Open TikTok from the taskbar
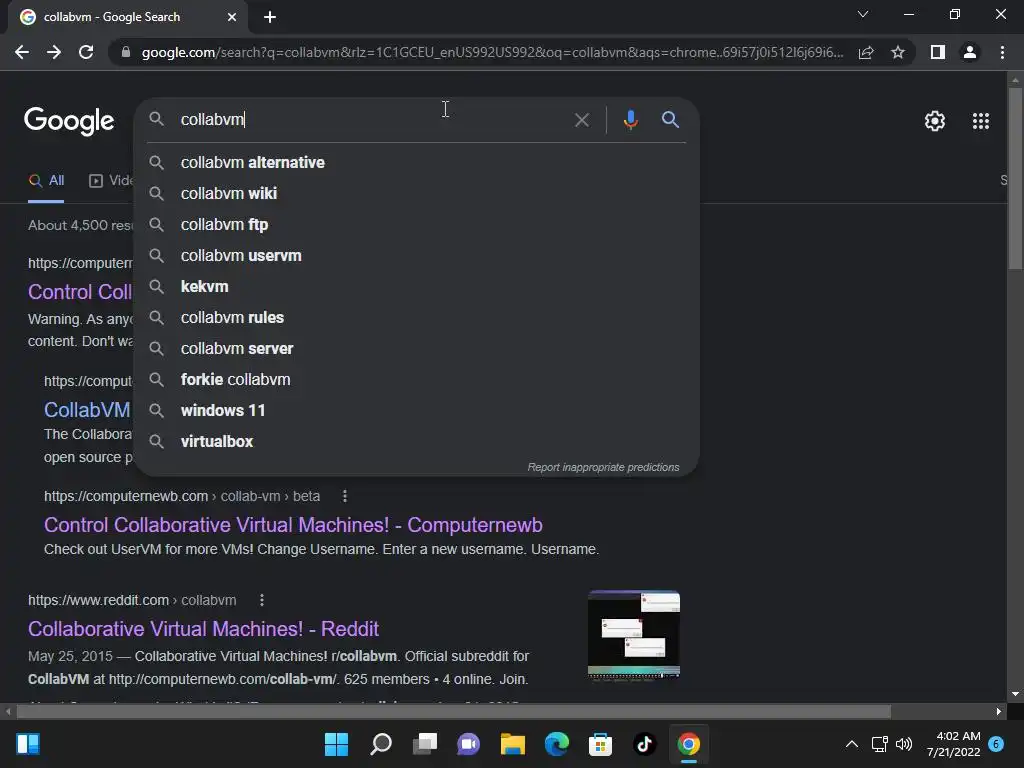This screenshot has width=1024, height=768. pyautogui.click(x=645, y=744)
